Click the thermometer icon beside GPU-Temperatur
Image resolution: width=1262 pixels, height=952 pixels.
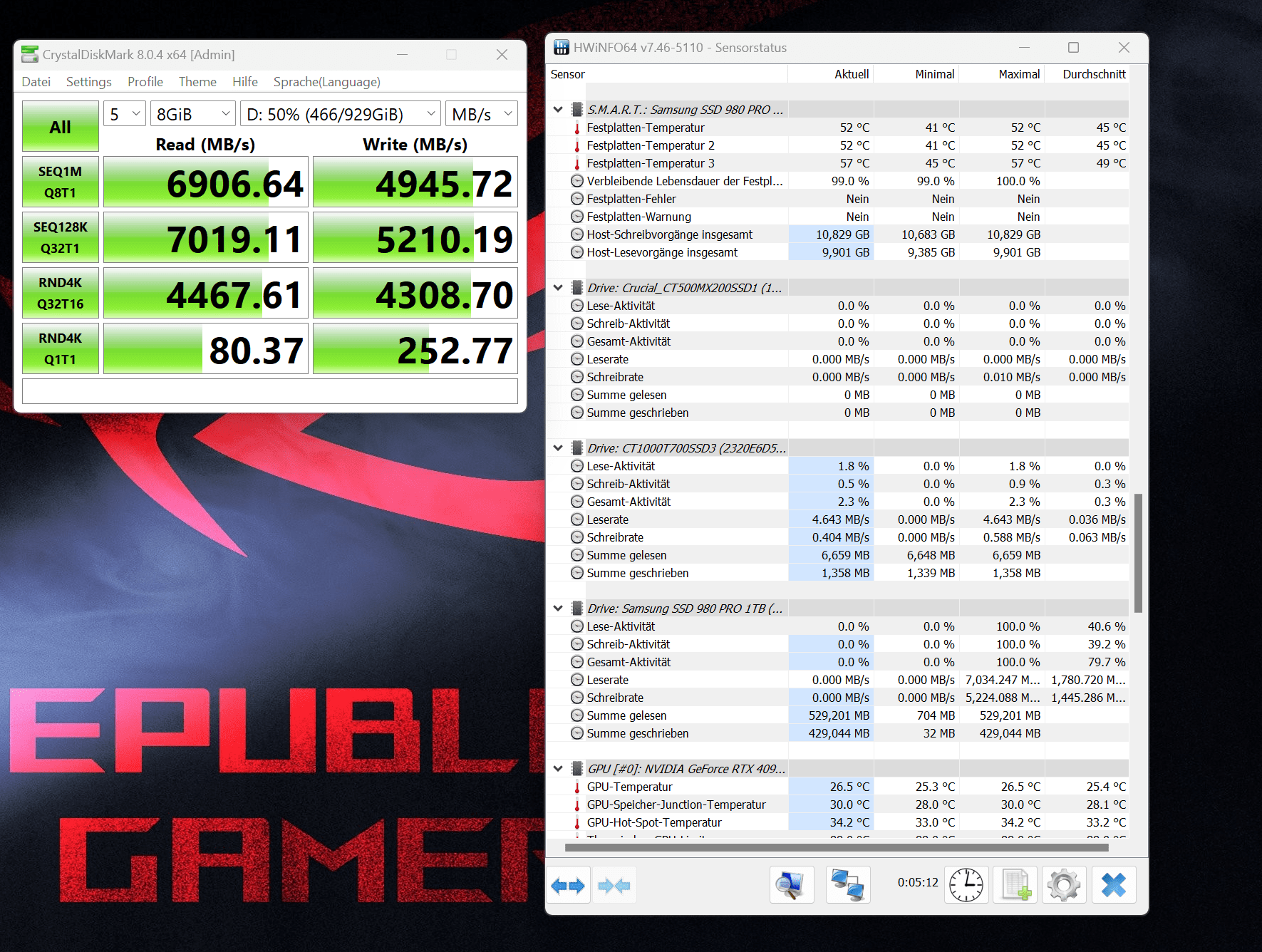(x=577, y=787)
